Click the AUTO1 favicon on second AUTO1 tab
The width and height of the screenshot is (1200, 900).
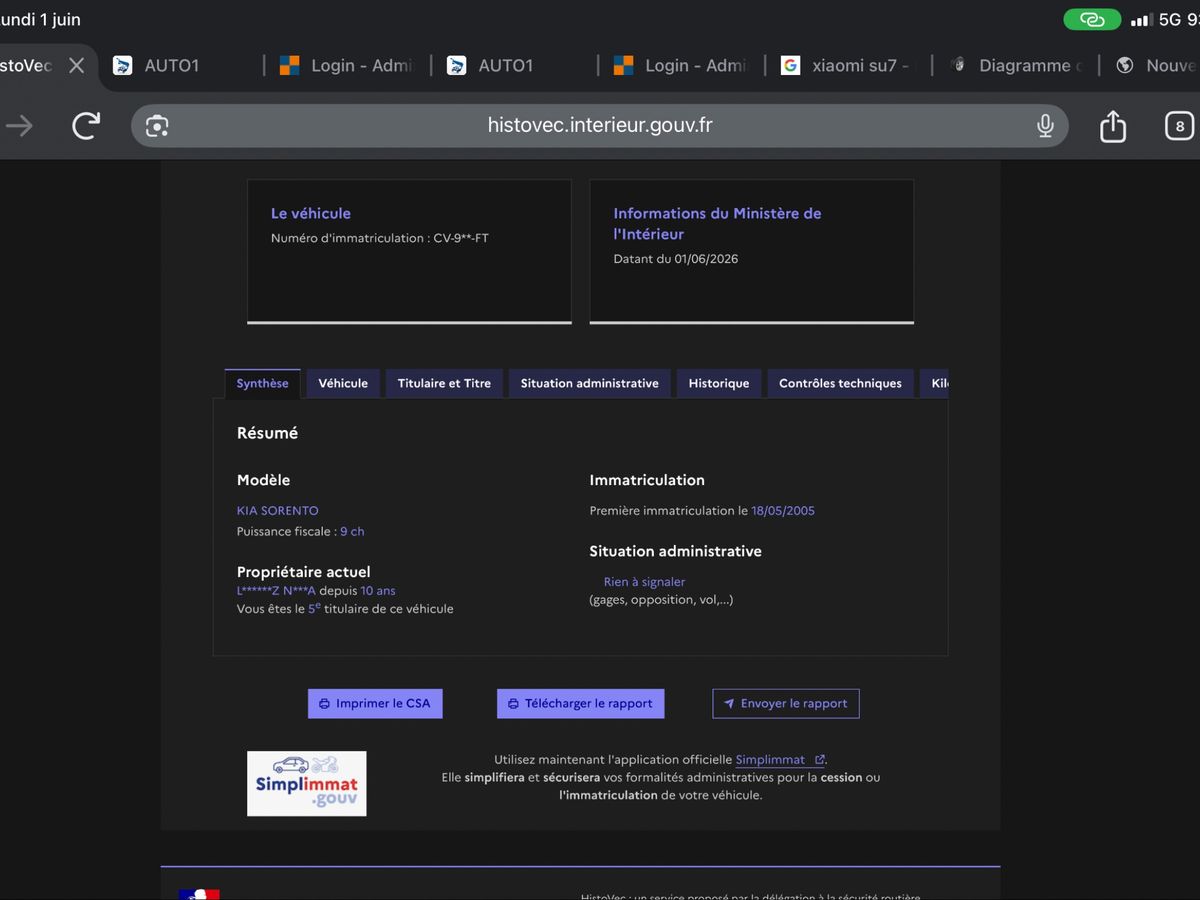coord(457,66)
